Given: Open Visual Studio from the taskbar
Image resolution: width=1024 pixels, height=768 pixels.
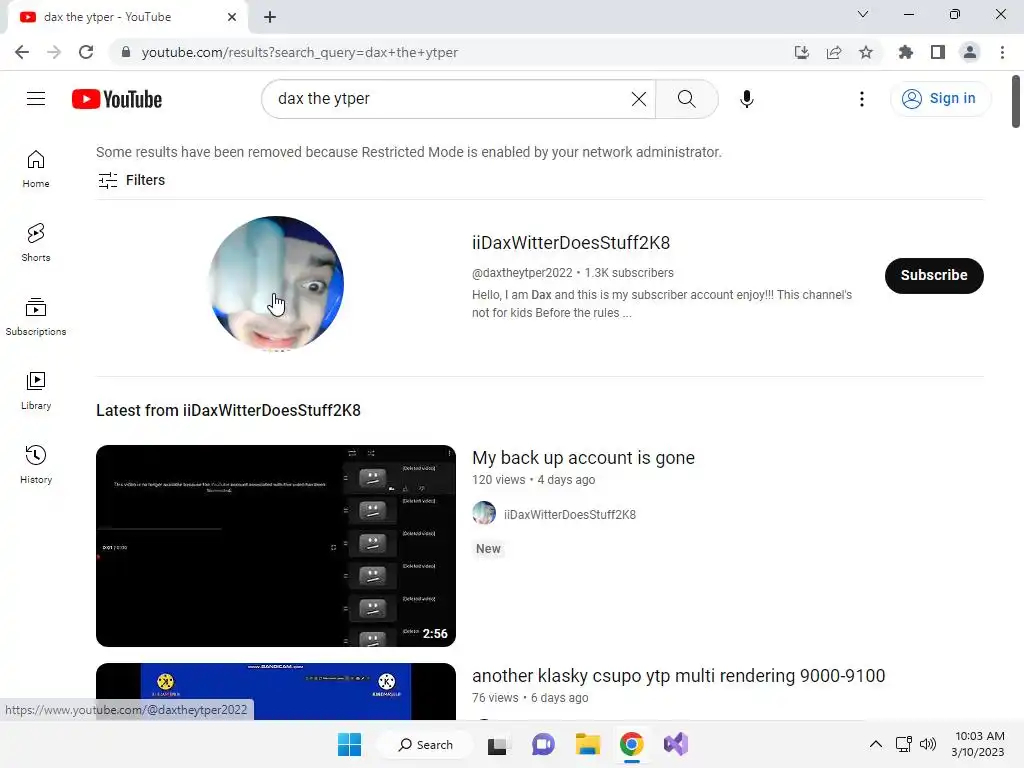Looking at the screenshot, I should pos(676,744).
